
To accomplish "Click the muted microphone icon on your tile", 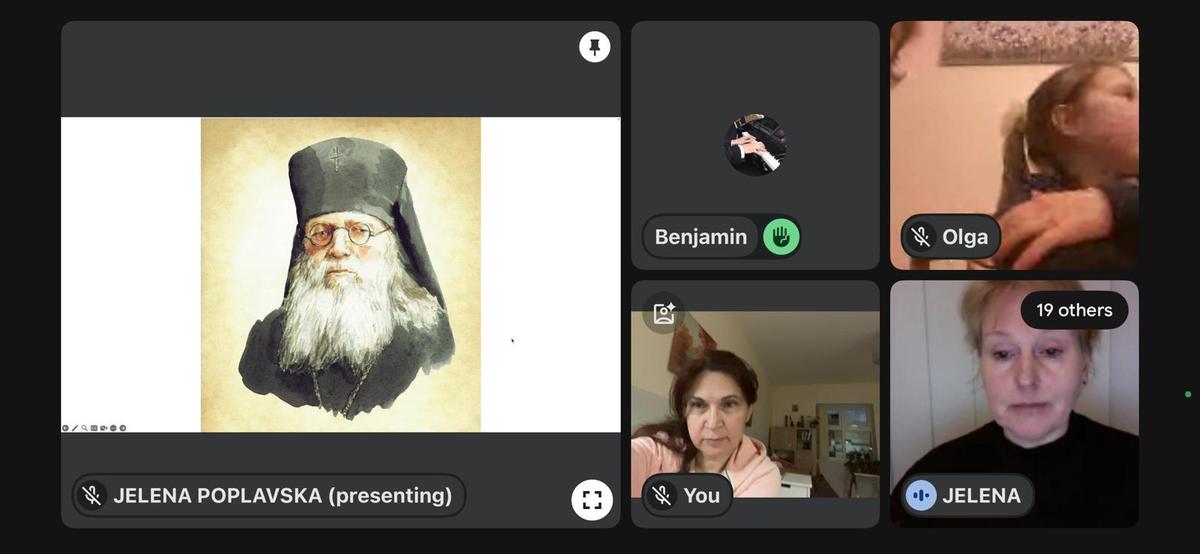I will pos(661,495).
